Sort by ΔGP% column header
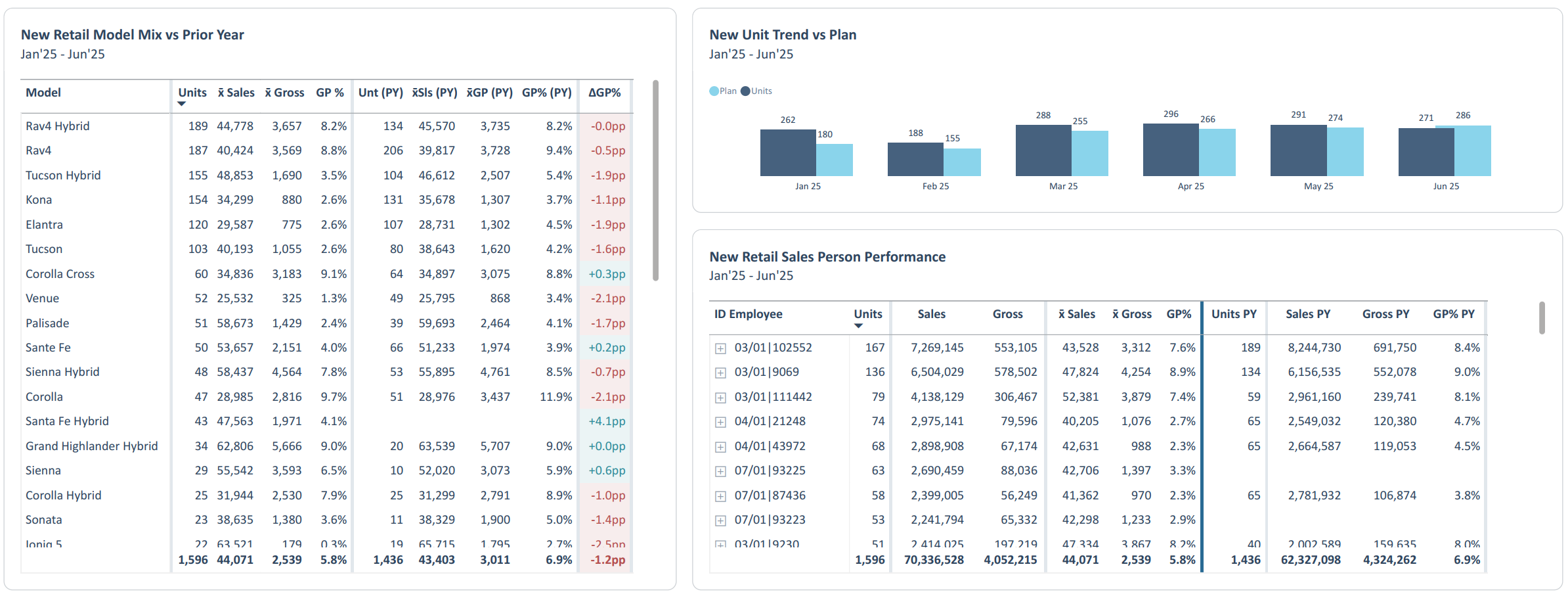Screen dimensions: 1568x596 (x=604, y=93)
